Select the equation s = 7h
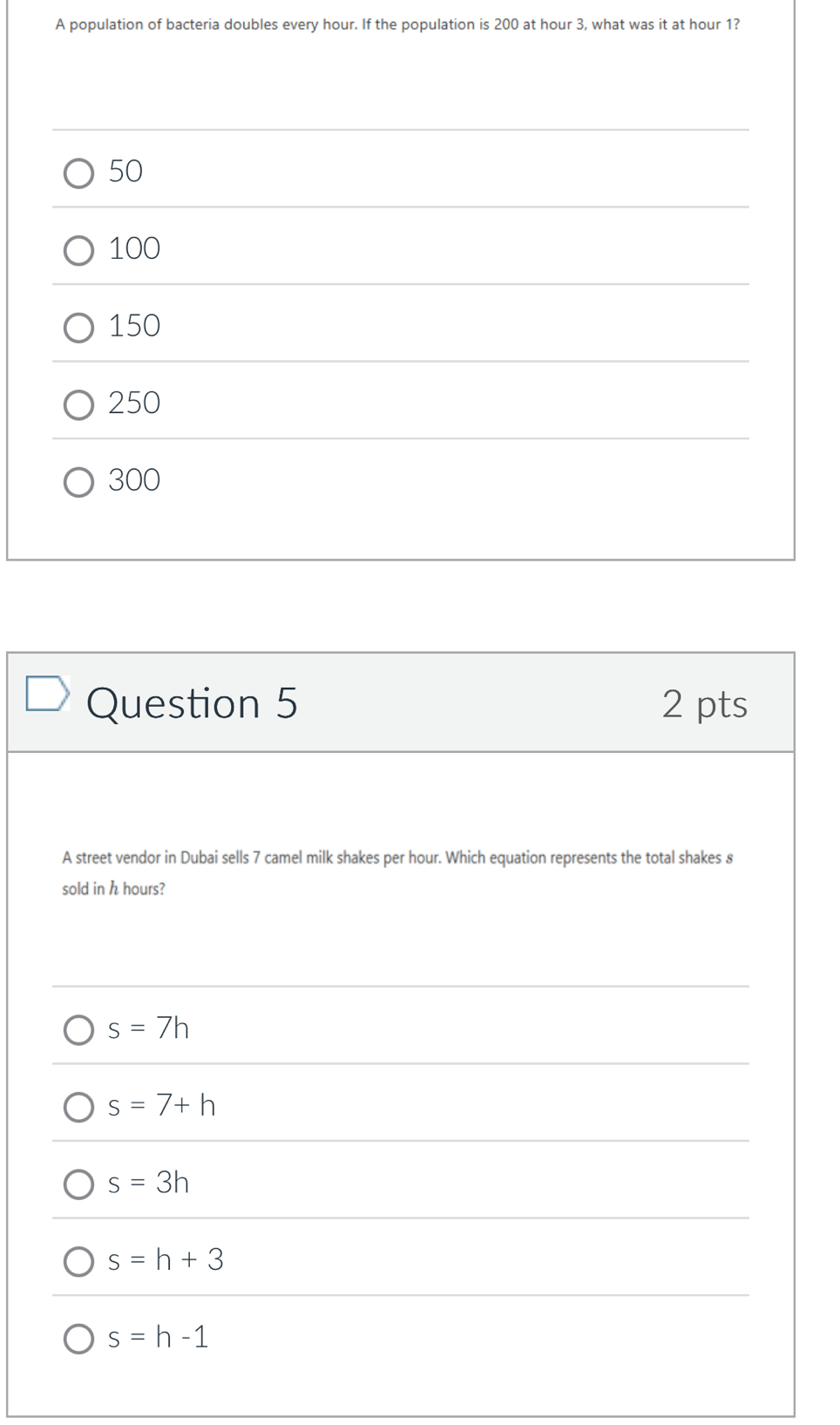The image size is (840, 1425). coord(78,1030)
